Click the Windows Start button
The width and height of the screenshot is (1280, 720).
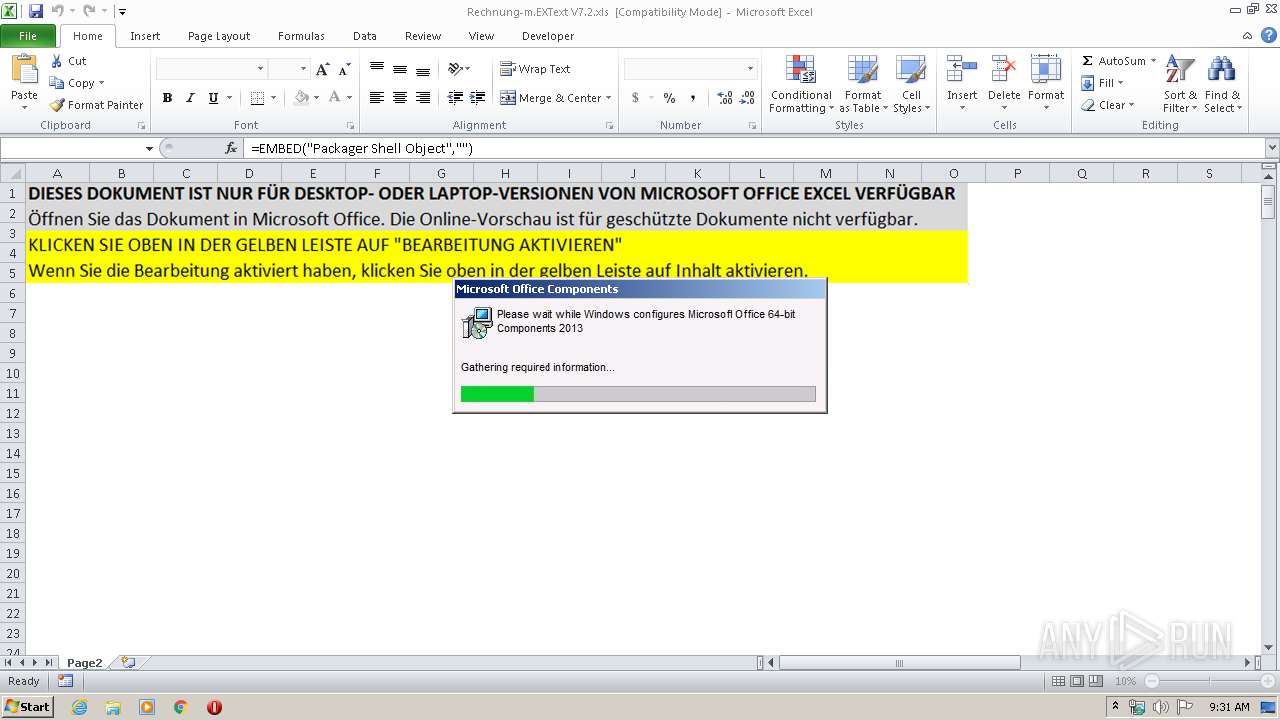28,706
